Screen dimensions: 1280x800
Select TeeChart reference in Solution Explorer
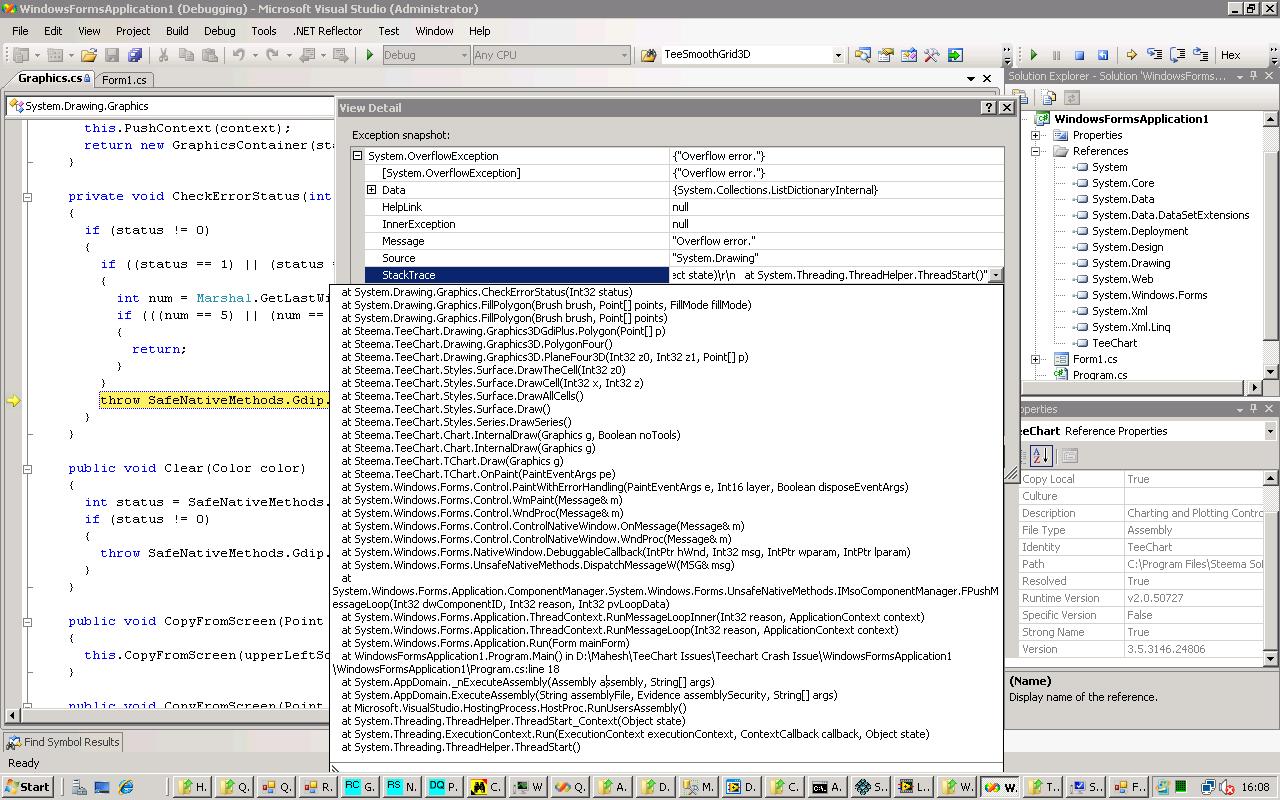(x=1114, y=343)
